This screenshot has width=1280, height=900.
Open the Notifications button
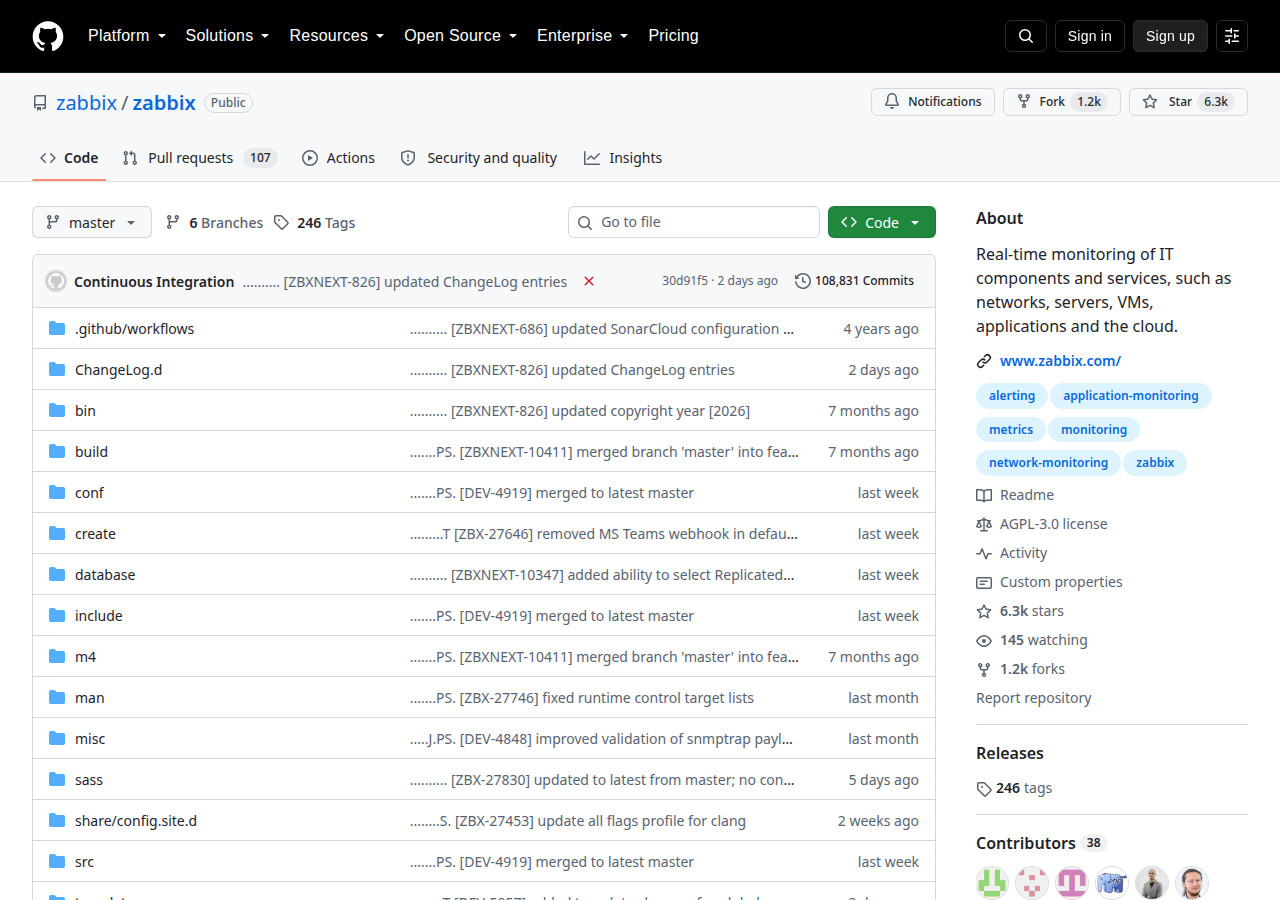pos(933,102)
